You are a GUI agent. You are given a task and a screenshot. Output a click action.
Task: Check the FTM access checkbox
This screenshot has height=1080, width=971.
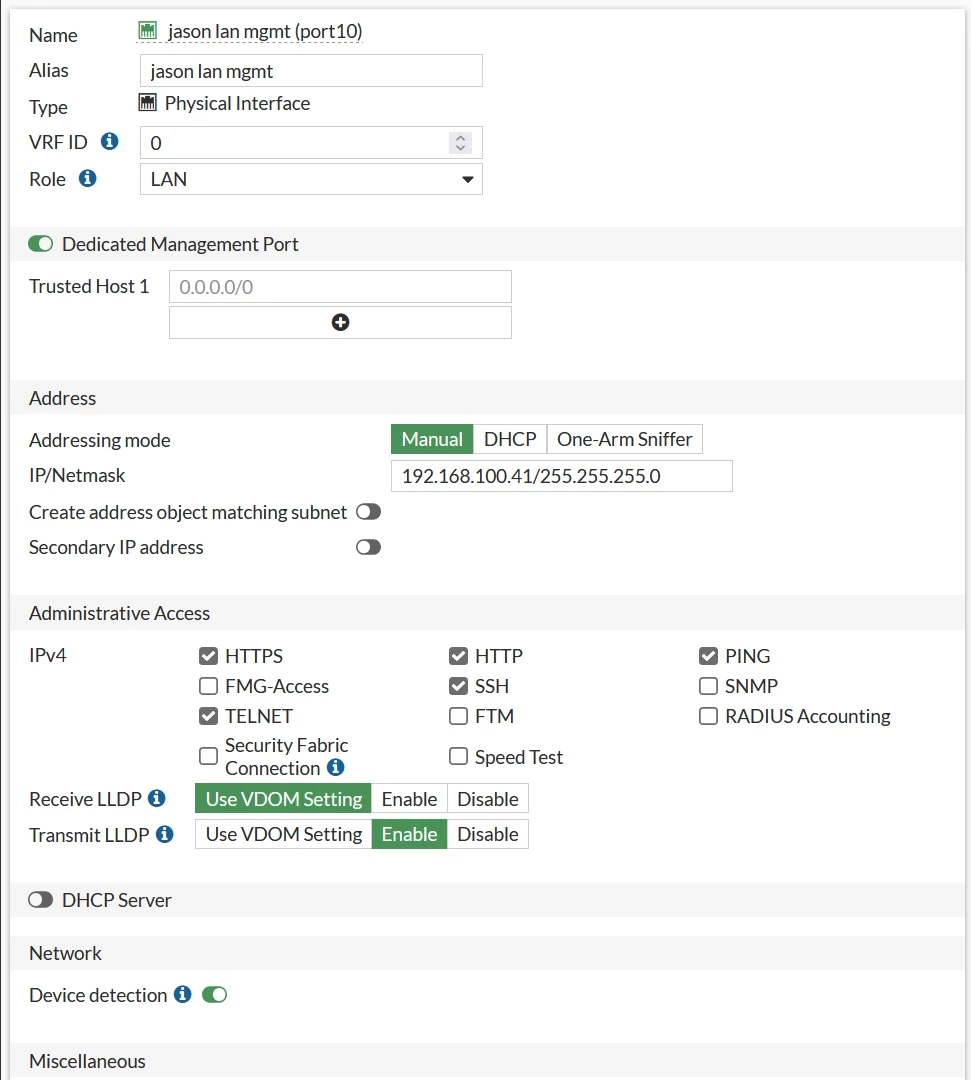(458, 716)
